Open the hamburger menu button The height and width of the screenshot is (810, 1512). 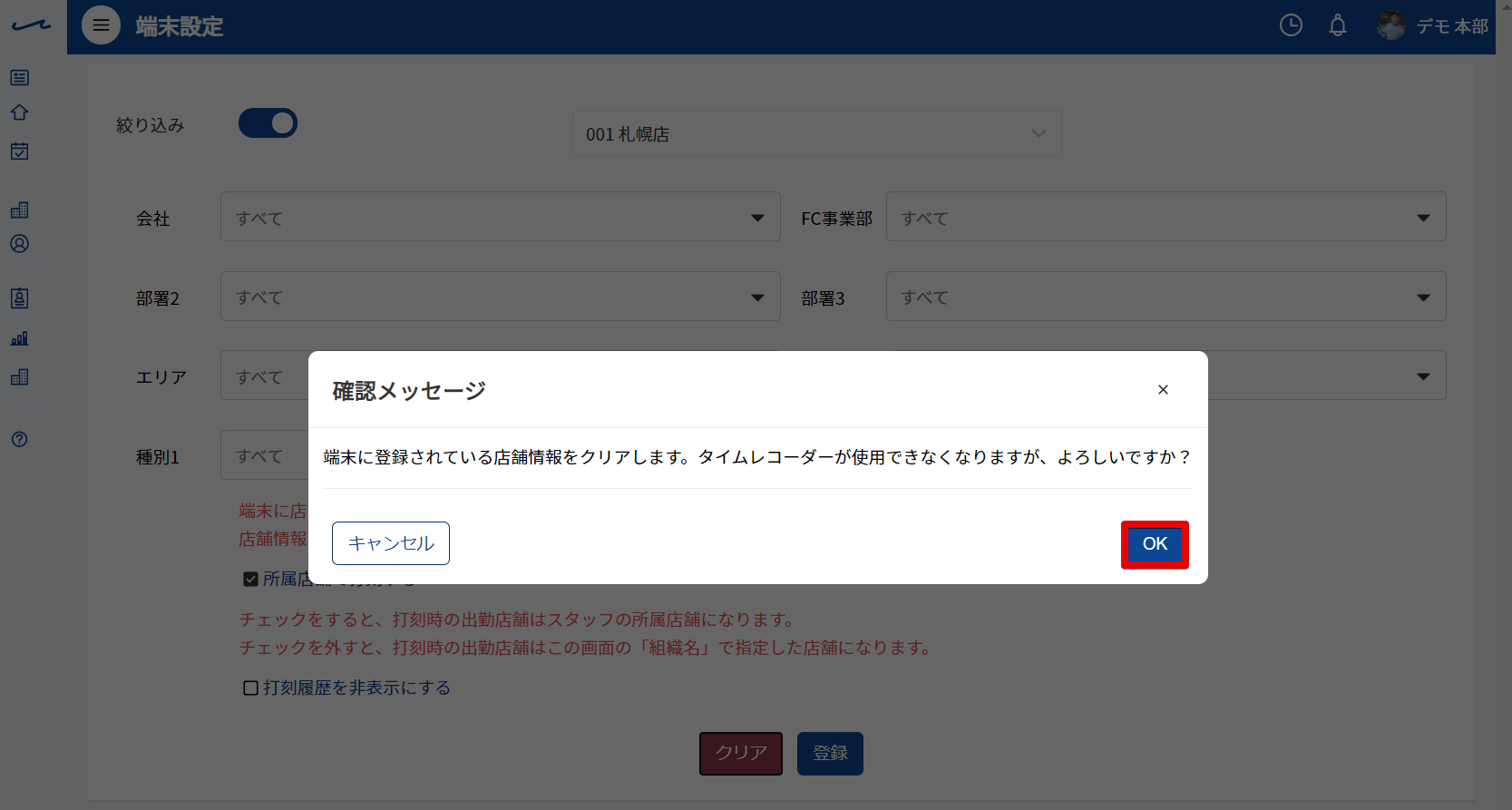pyautogui.click(x=101, y=25)
